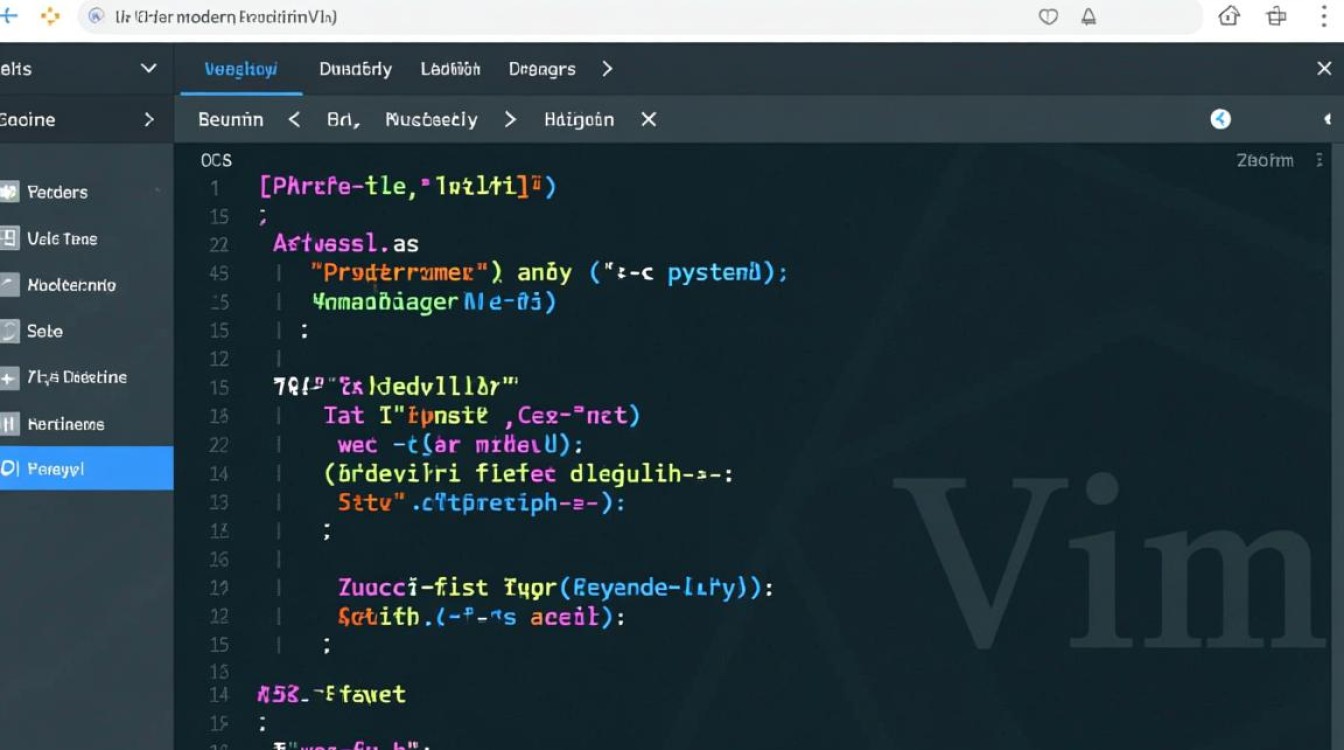The width and height of the screenshot is (1344, 750).
Task: Click the icon beside Uele Tene sidebar item
Action: tap(10, 238)
